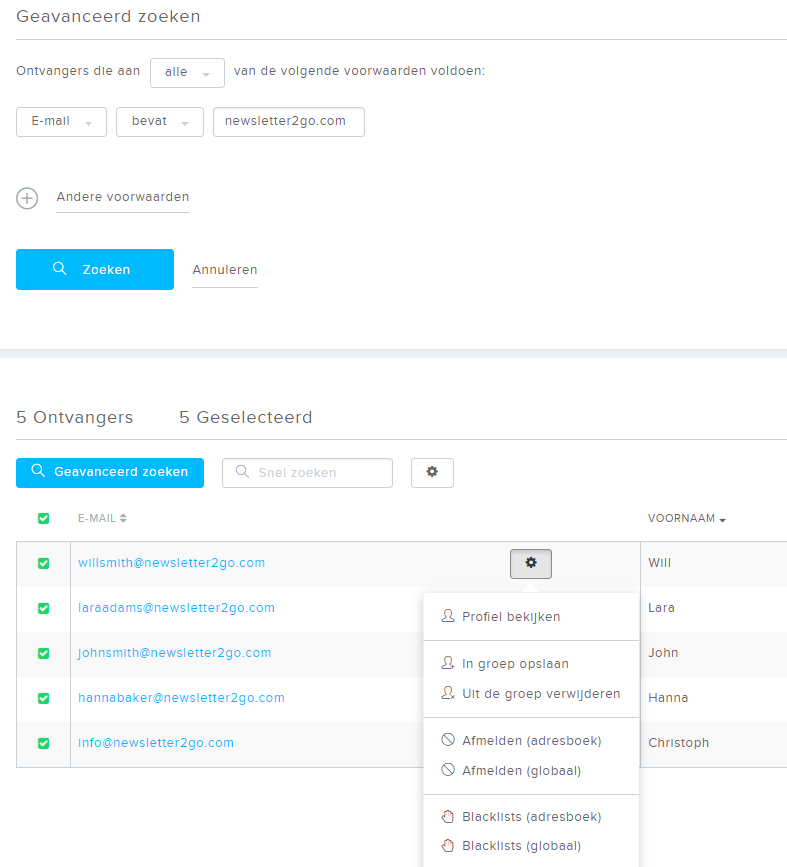Image resolution: width=787 pixels, height=867 pixels.
Task: Open the 'alle' conditions dropdown
Action: point(187,72)
